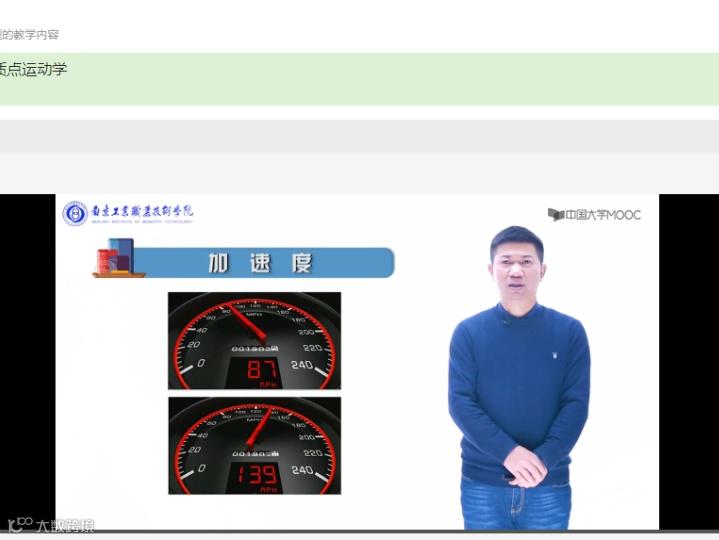This screenshot has width=719, height=540.
Task: Click the books icon beside the 加速度 banner
Action: pos(118,258)
